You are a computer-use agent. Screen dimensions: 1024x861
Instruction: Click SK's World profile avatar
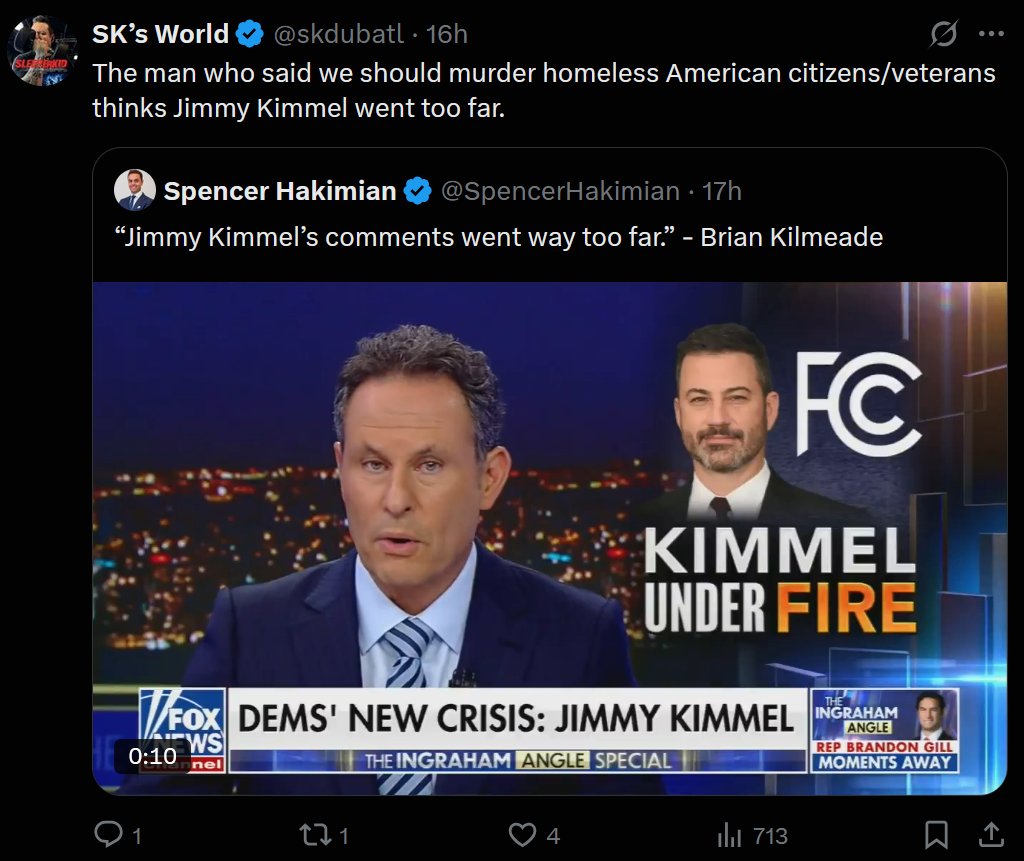tap(42, 50)
